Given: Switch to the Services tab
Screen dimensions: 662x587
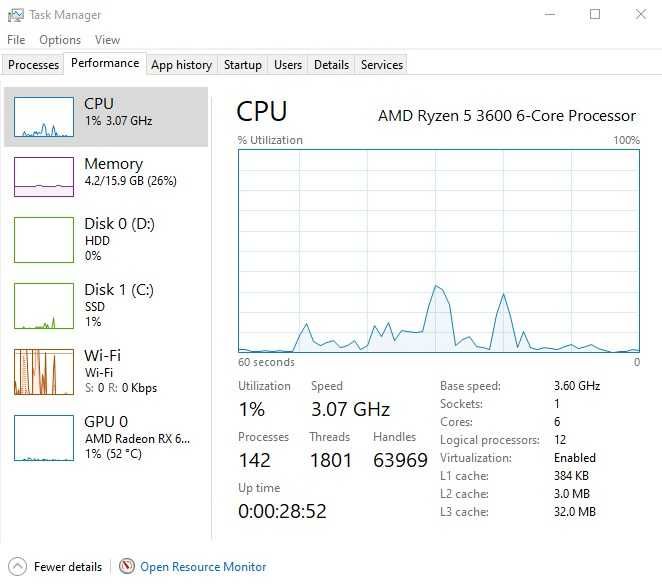Looking at the screenshot, I should [382, 65].
